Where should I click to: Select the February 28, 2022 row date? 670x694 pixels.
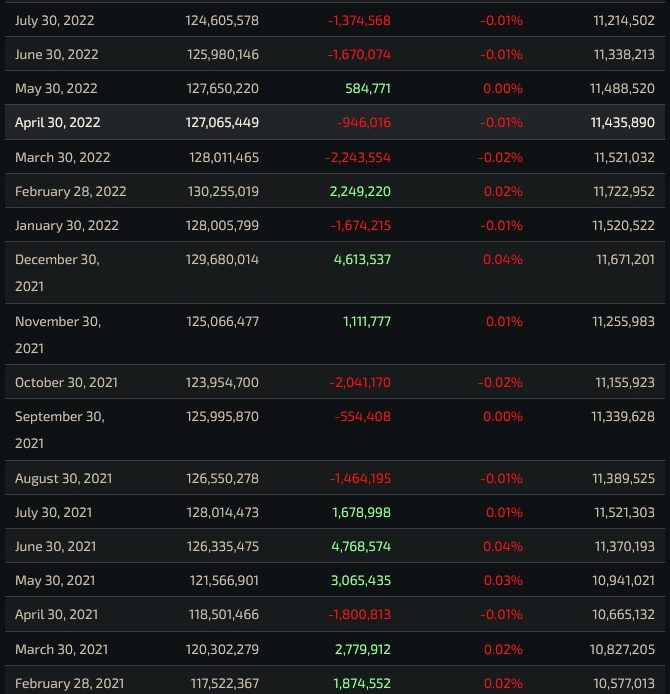[71, 191]
